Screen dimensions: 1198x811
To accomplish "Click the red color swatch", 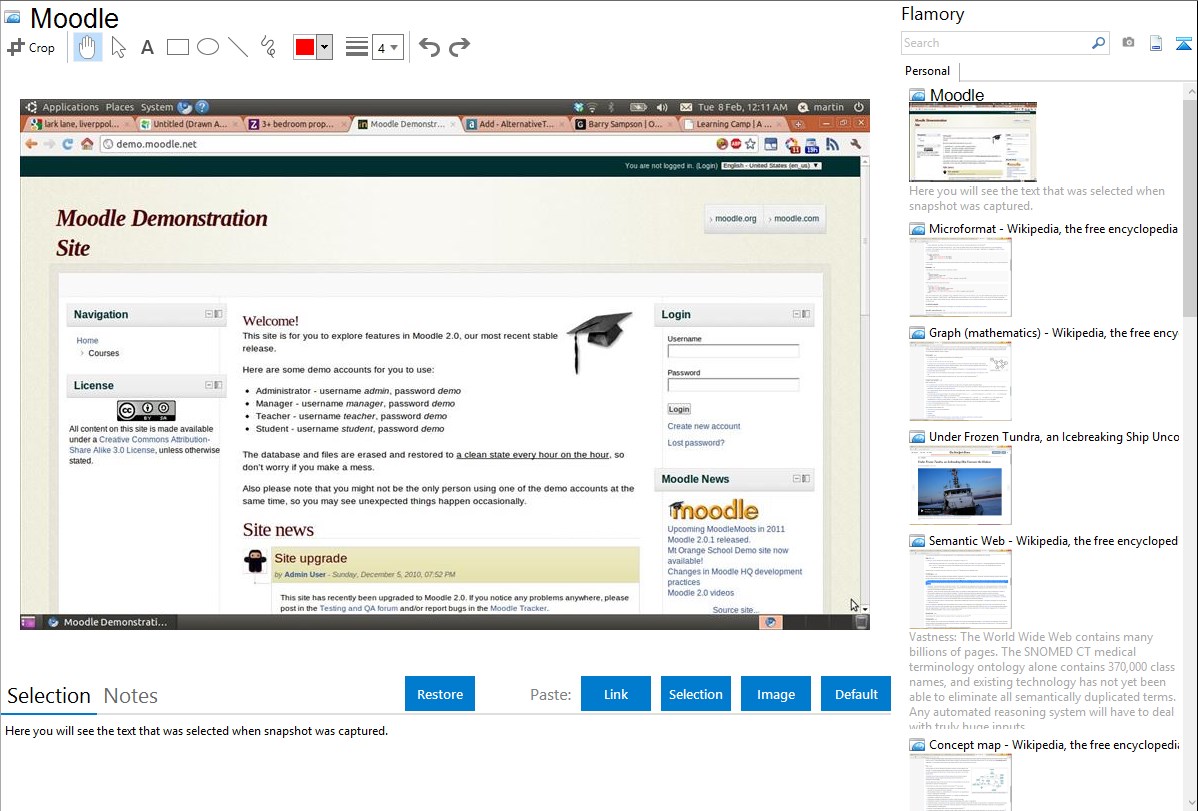I will tap(305, 47).
